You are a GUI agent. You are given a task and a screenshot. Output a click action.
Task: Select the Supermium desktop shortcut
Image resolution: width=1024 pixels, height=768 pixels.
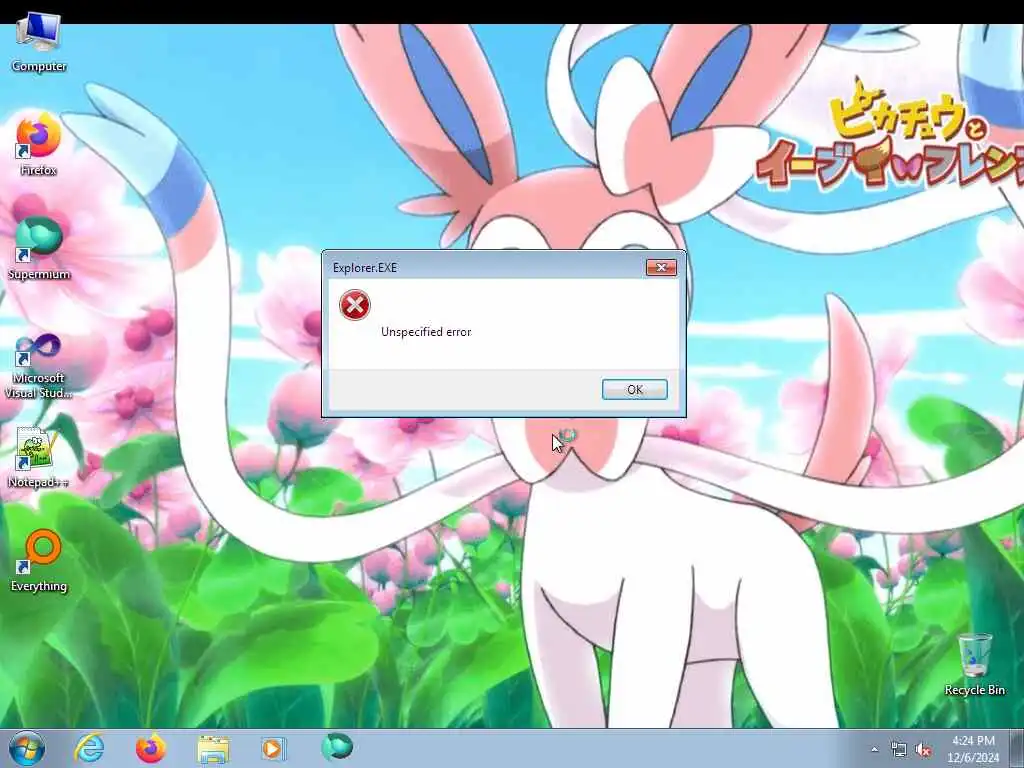tap(39, 249)
